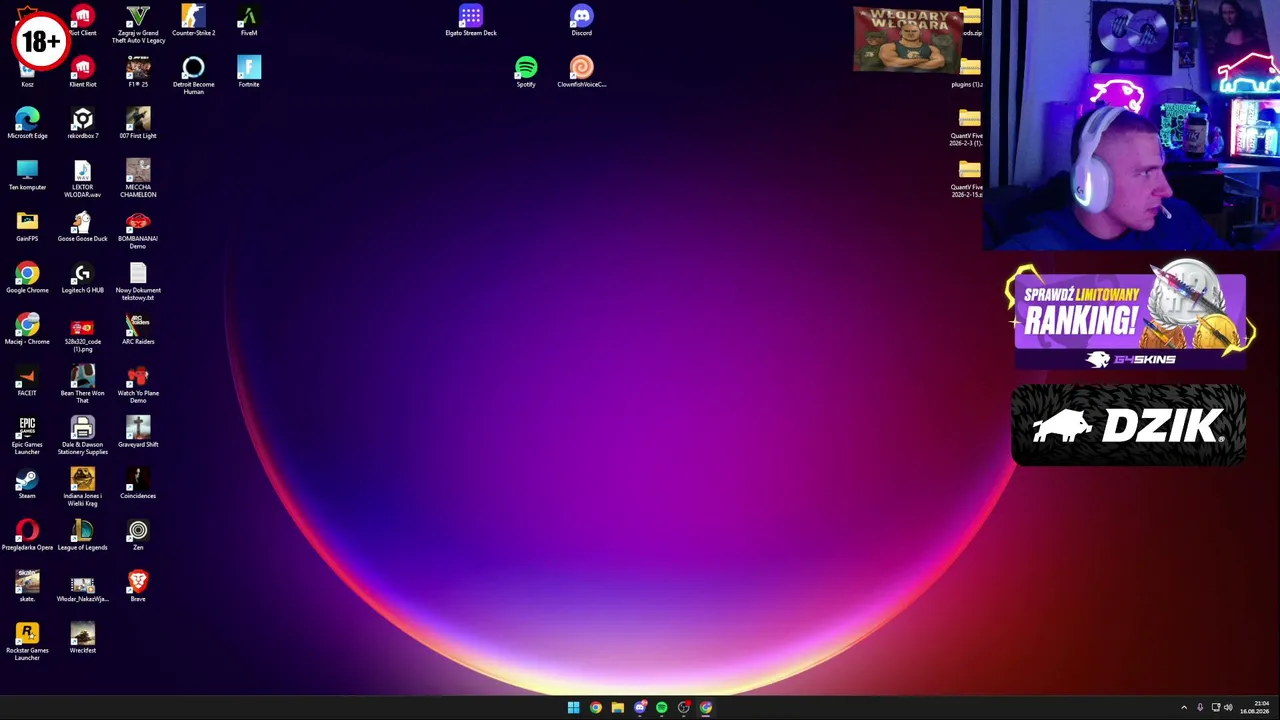Select the skate. game desktop icon
The image size is (1280, 720).
pyautogui.click(x=27, y=587)
